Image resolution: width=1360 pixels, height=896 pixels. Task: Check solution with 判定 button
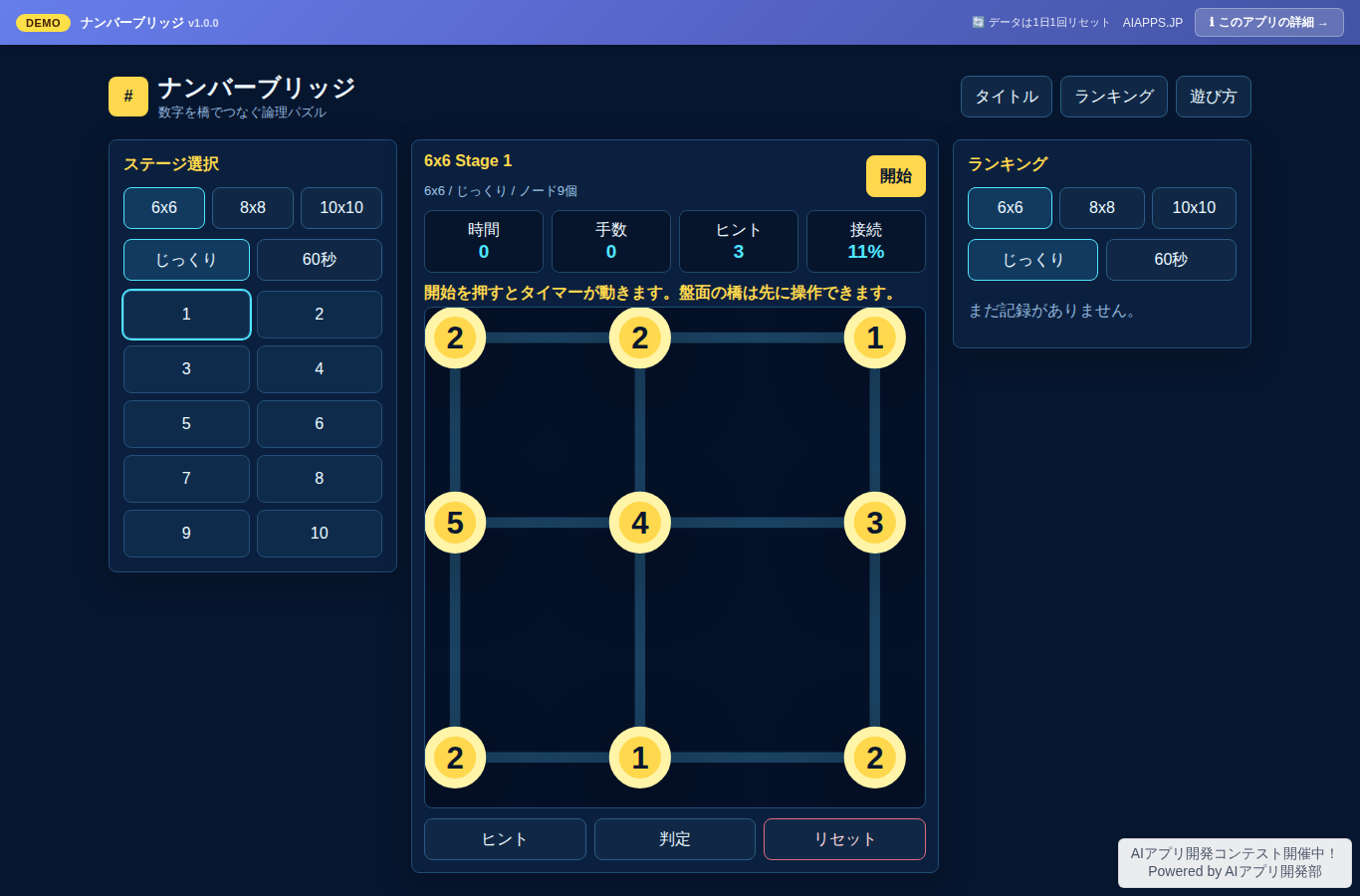click(x=675, y=839)
